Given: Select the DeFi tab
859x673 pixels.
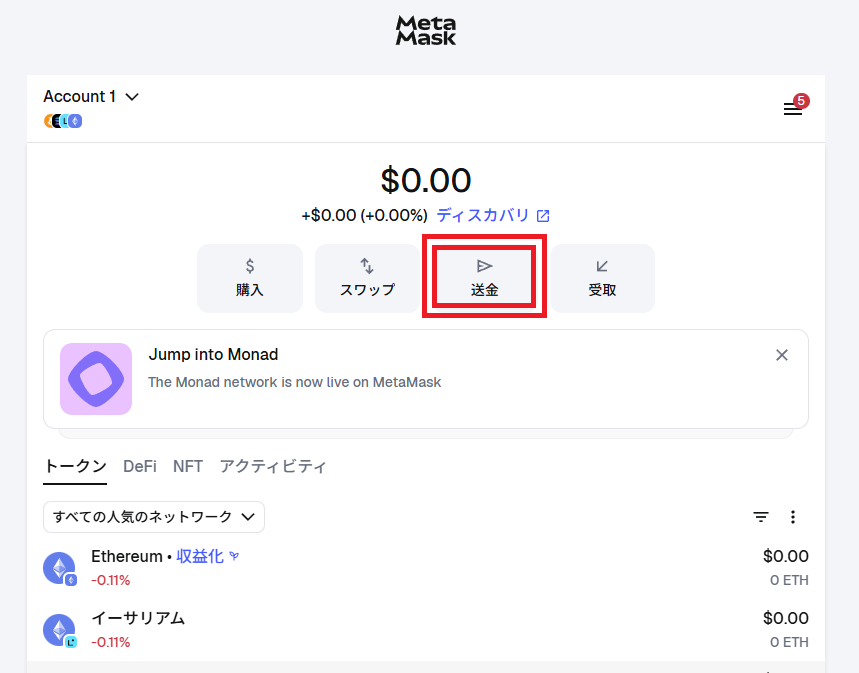Looking at the screenshot, I should [140, 466].
